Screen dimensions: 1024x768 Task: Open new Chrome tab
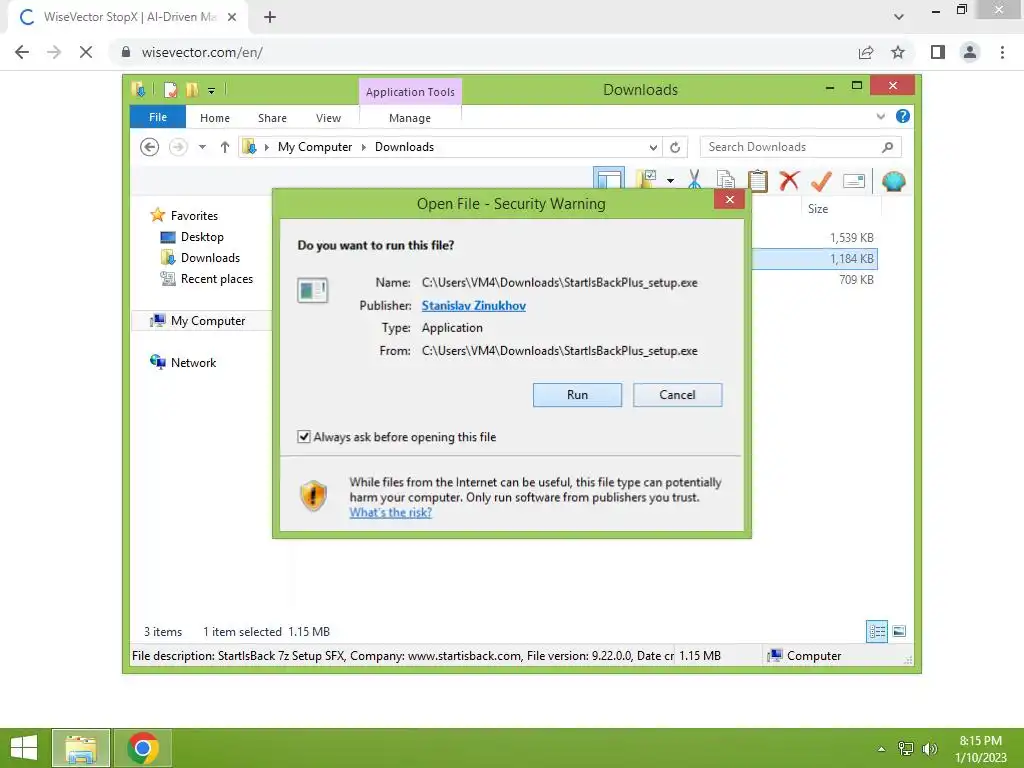coord(270,17)
